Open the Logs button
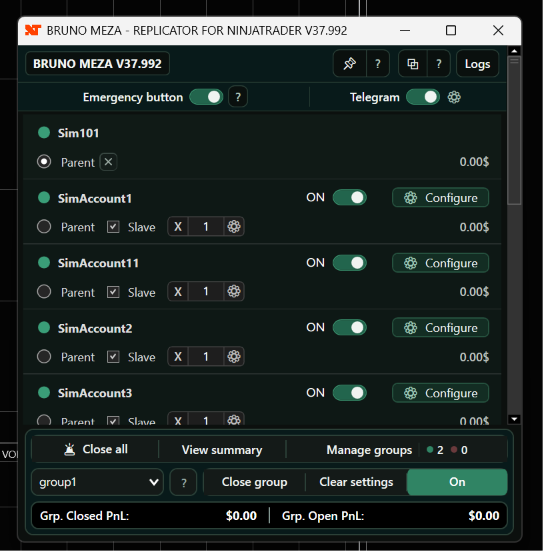This screenshot has width=543, height=551. (477, 64)
